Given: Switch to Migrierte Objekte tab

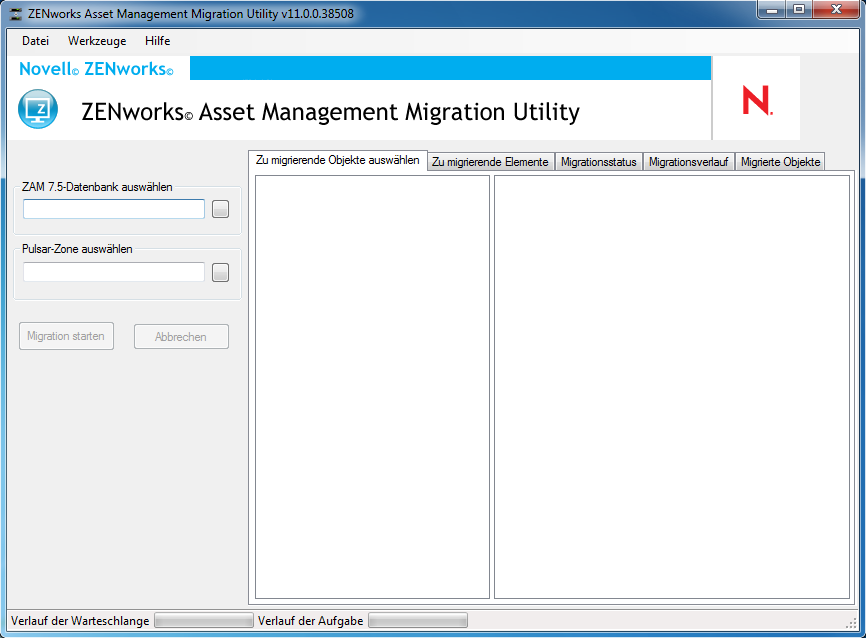Looking at the screenshot, I should tap(780, 162).
